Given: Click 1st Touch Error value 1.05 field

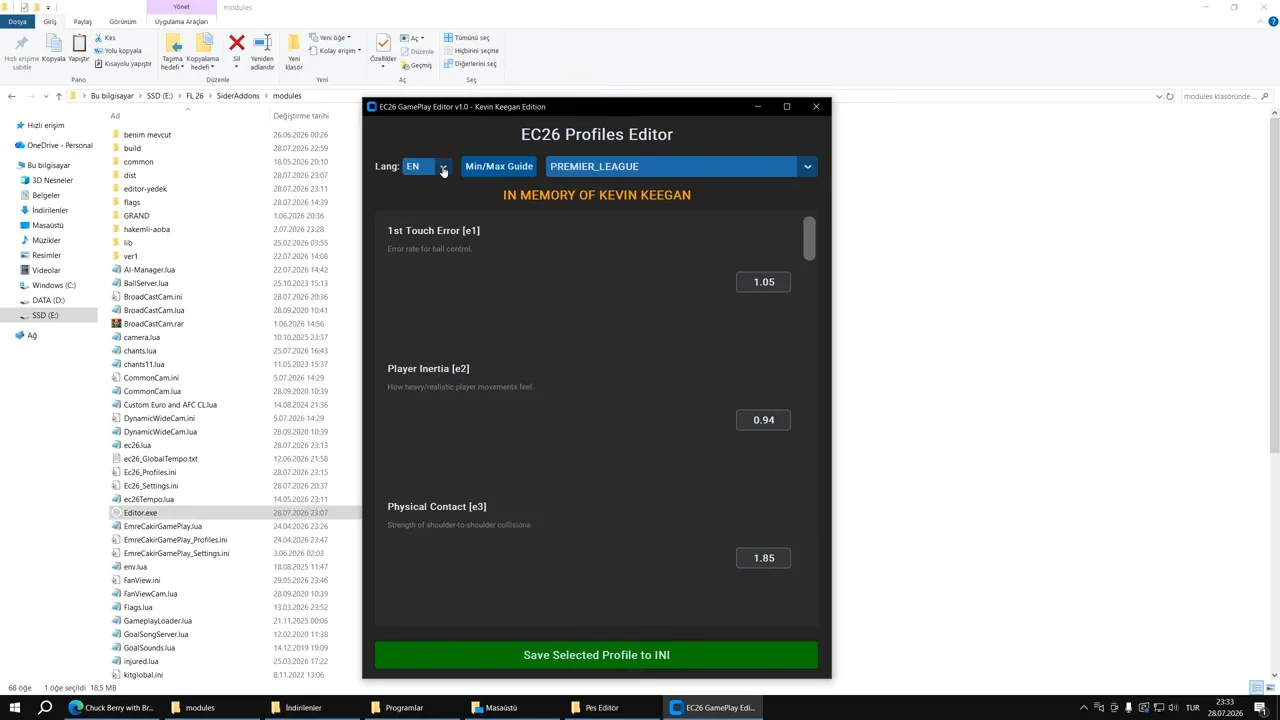Looking at the screenshot, I should click(x=764, y=282).
